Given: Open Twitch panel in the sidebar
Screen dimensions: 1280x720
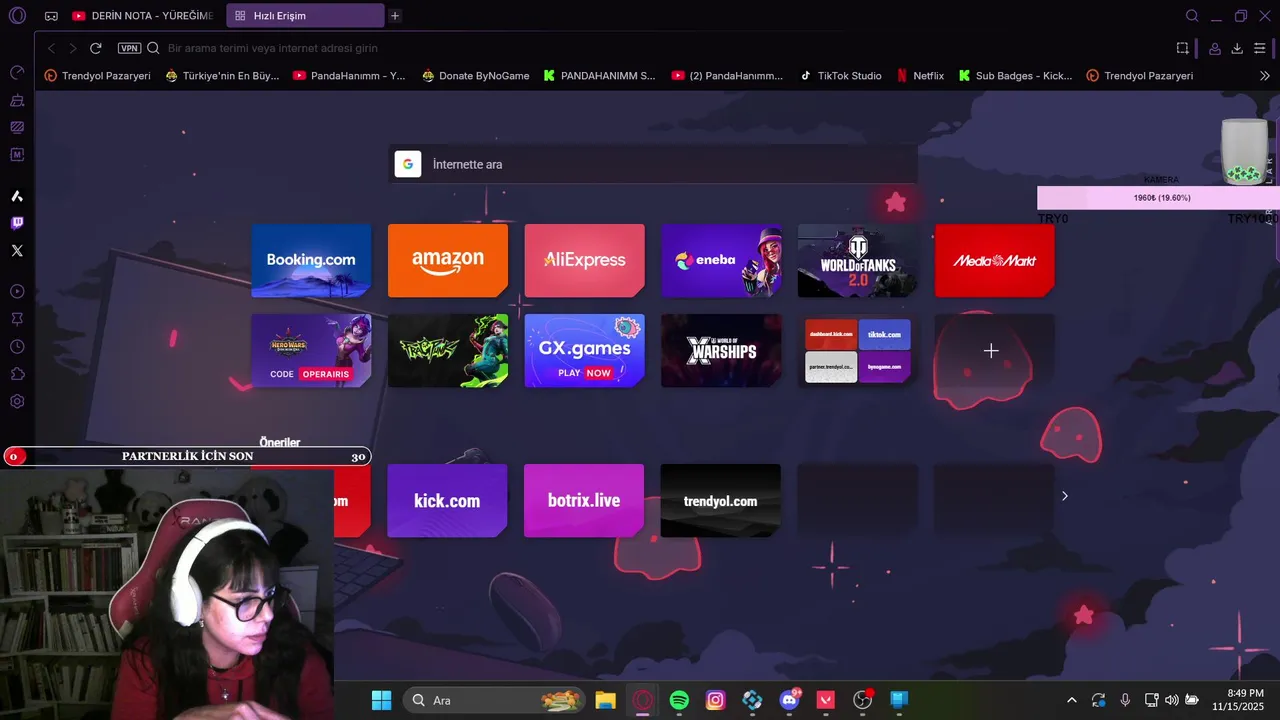Looking at the screenshot, I should 17,223.
